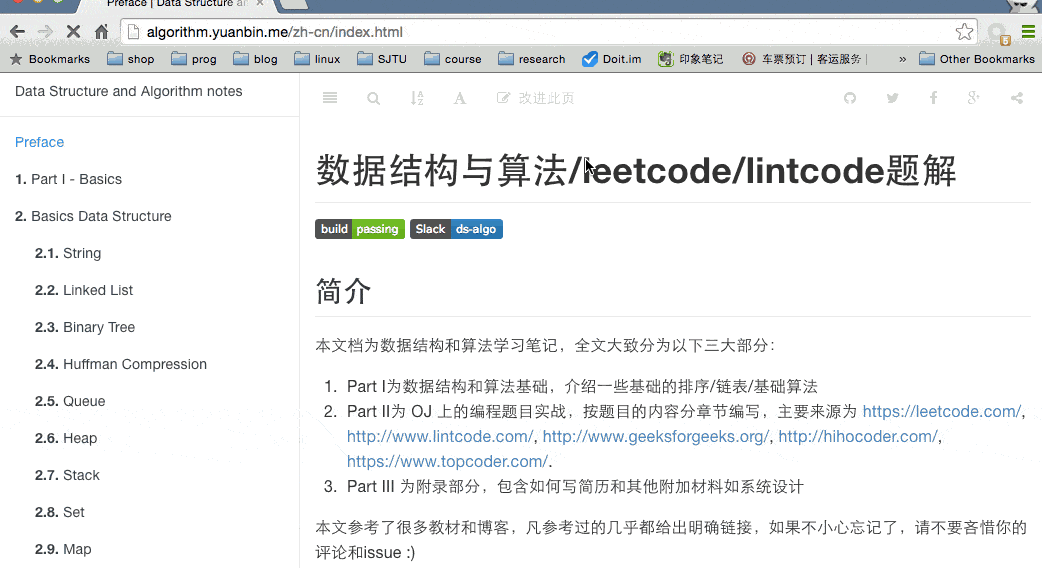Click the build passing badge
This screenshot has width=1042, height=568.
[360, 229]
